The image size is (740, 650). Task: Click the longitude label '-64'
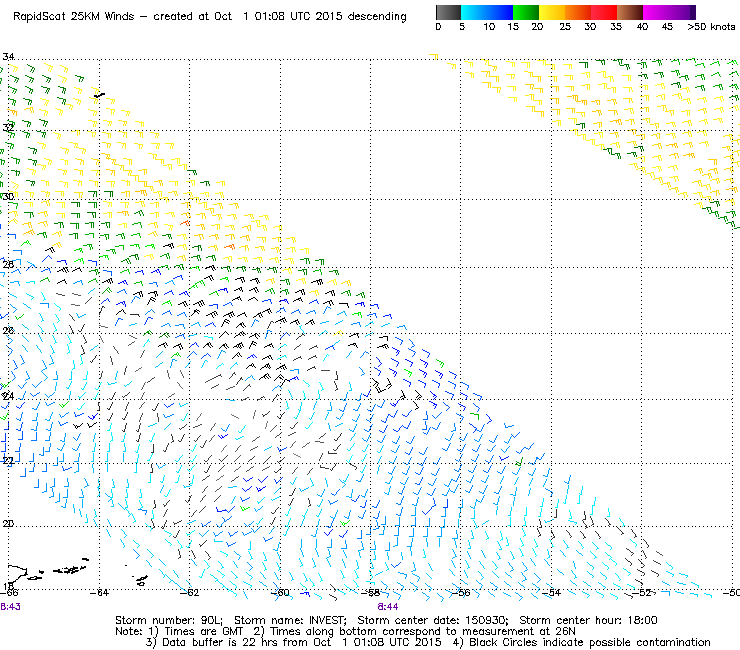coord(99,592)
